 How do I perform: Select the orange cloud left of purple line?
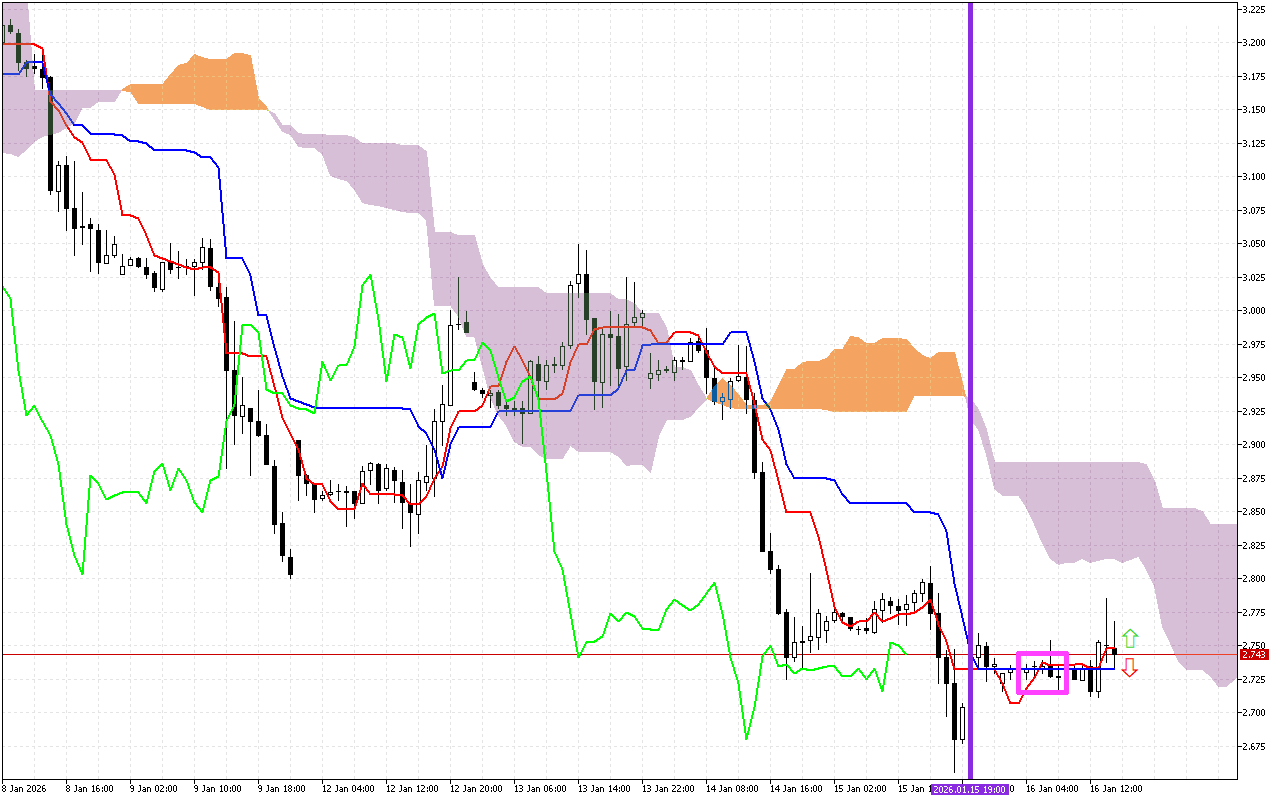(x=860, y=375)
